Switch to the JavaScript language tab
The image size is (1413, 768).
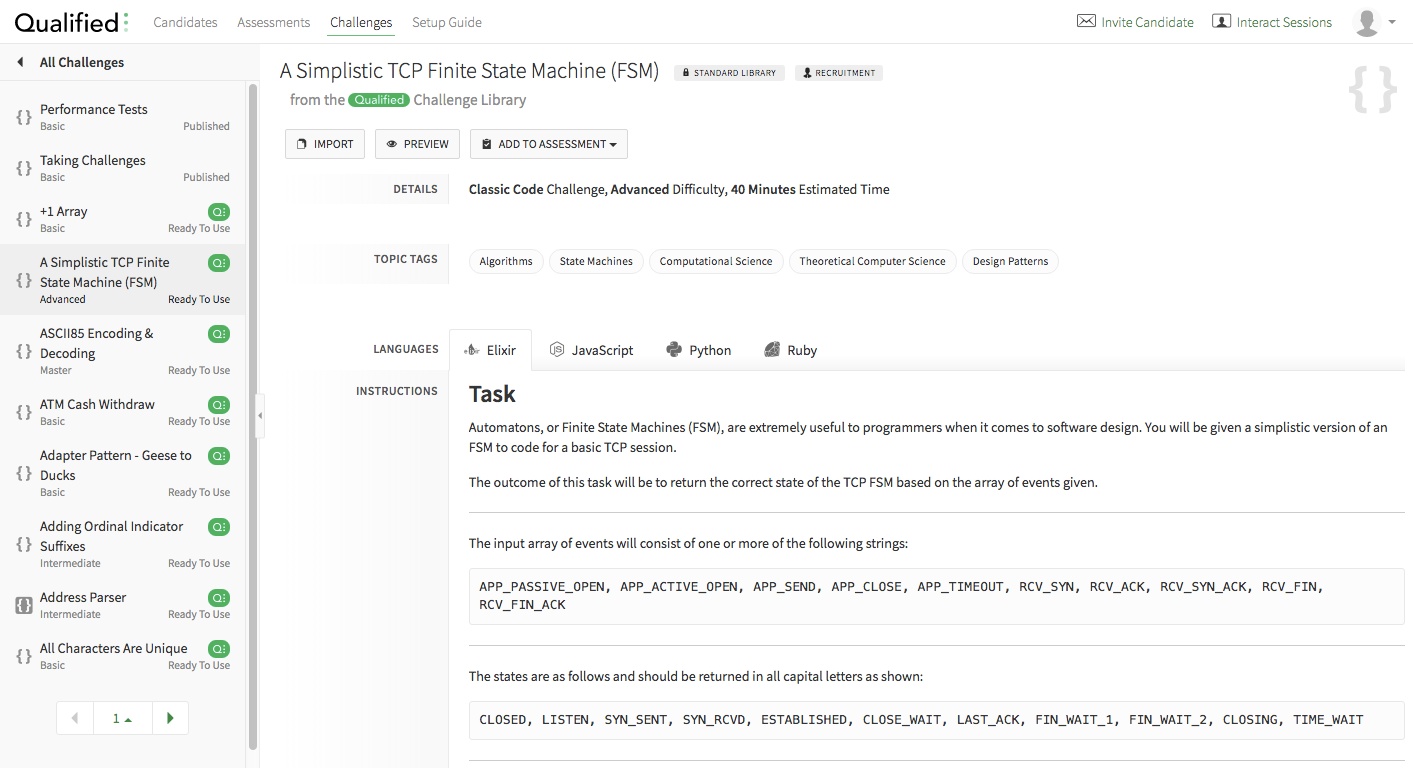[591, 350]
